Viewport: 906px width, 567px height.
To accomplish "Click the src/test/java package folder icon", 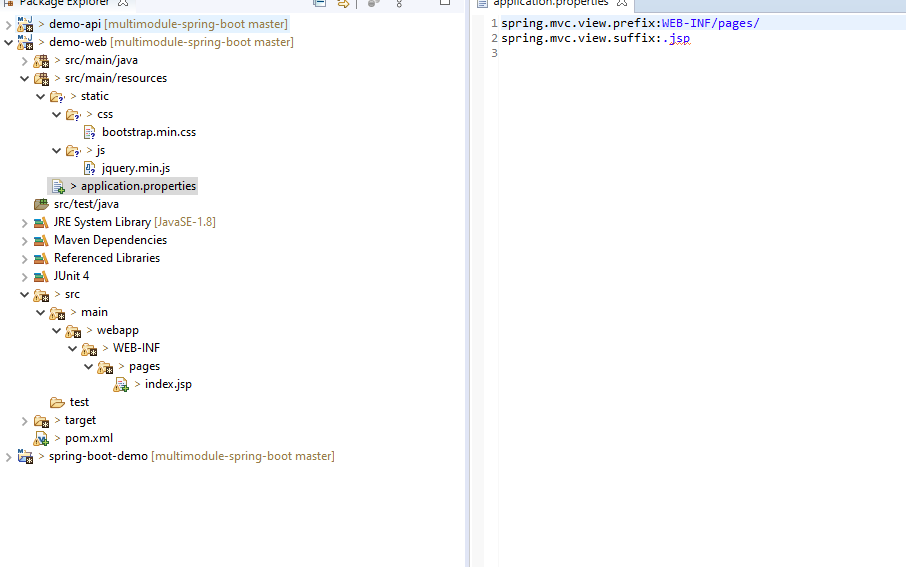I will coord(41,204).
